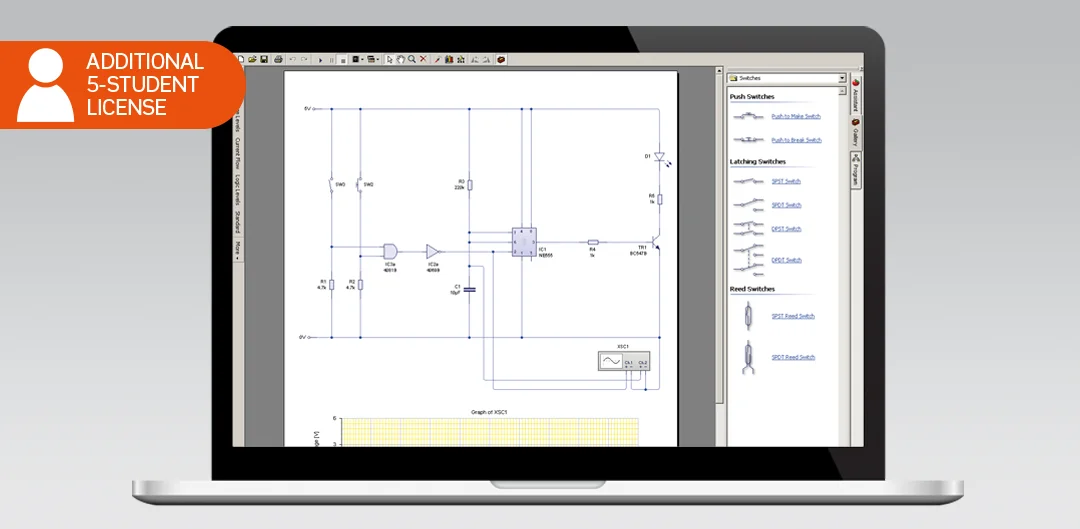Start the simulation with the Run button
The height and width of the screenshot is (529, 1080).
point(321,60)
